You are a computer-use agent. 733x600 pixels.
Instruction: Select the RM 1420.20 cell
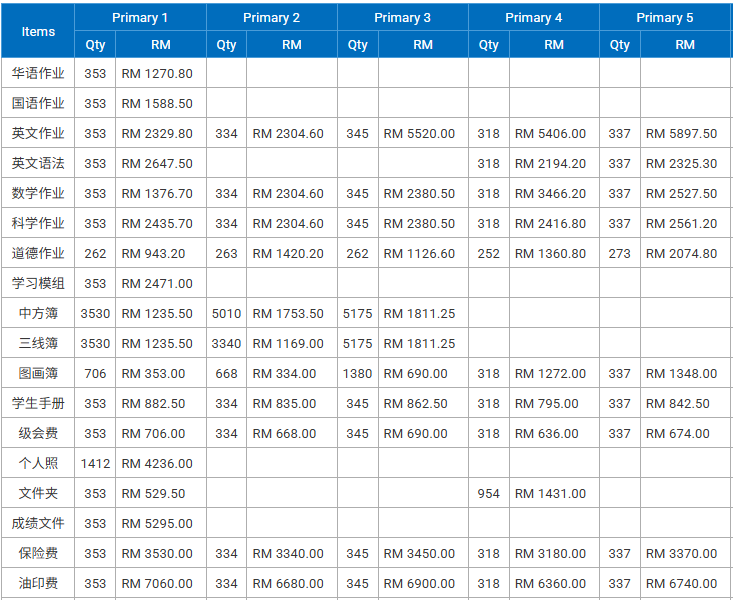(x=292, y=253)
